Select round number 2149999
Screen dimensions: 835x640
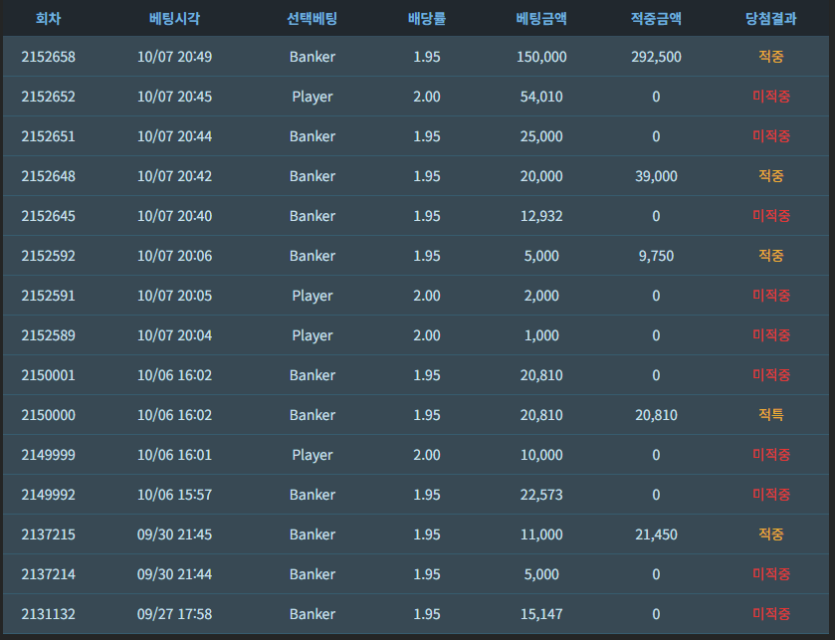(48, 455)
